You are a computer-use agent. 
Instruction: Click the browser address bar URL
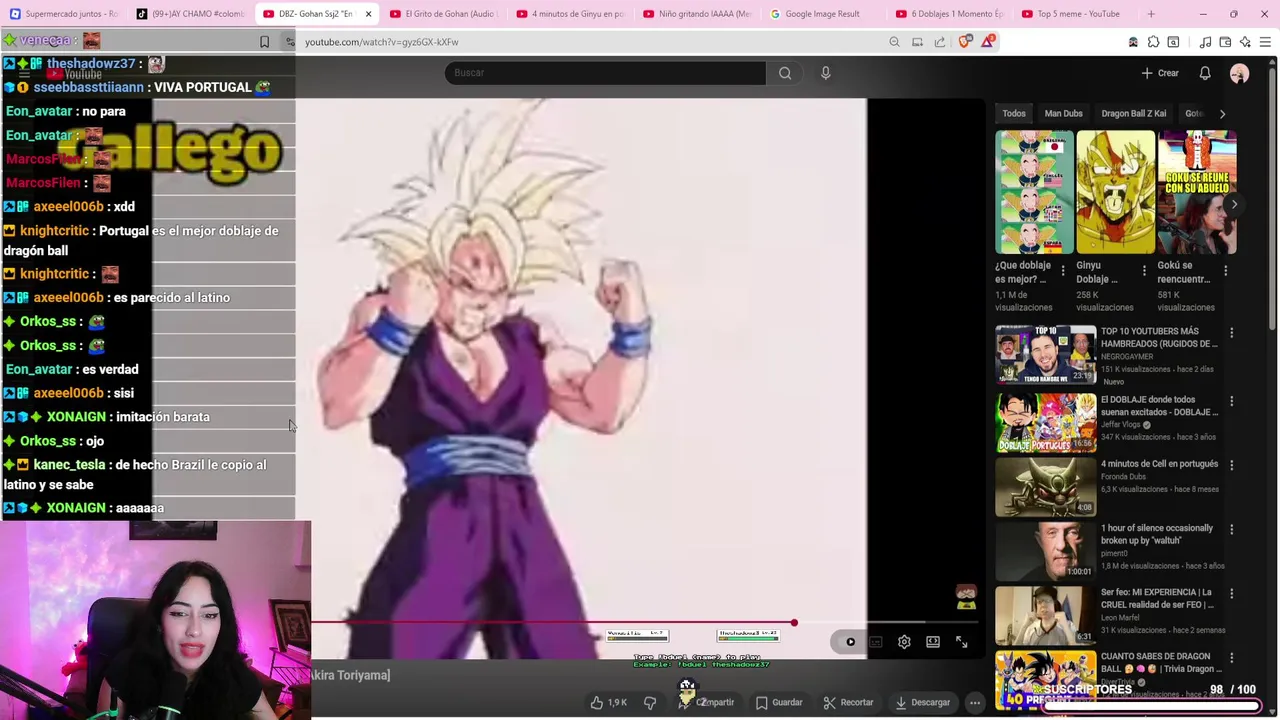point(381,42)
